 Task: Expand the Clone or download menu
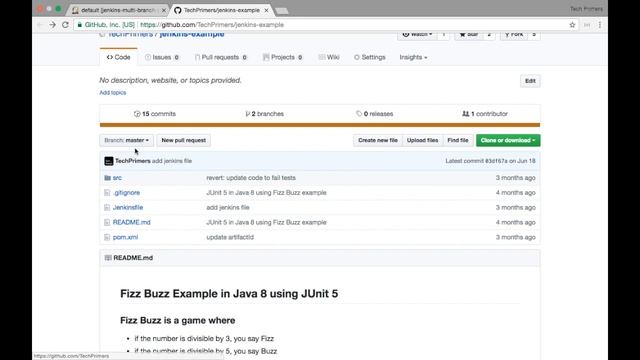point(508,140)
